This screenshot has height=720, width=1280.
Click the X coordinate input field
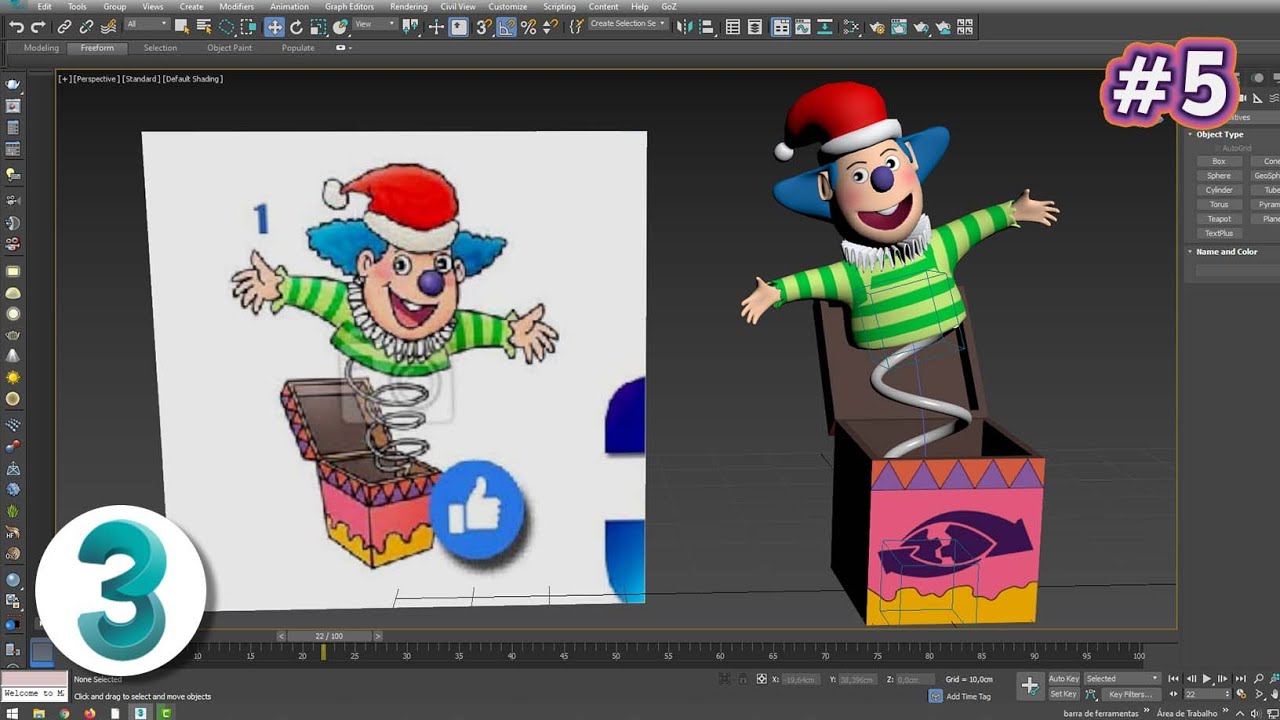(800, 679)
